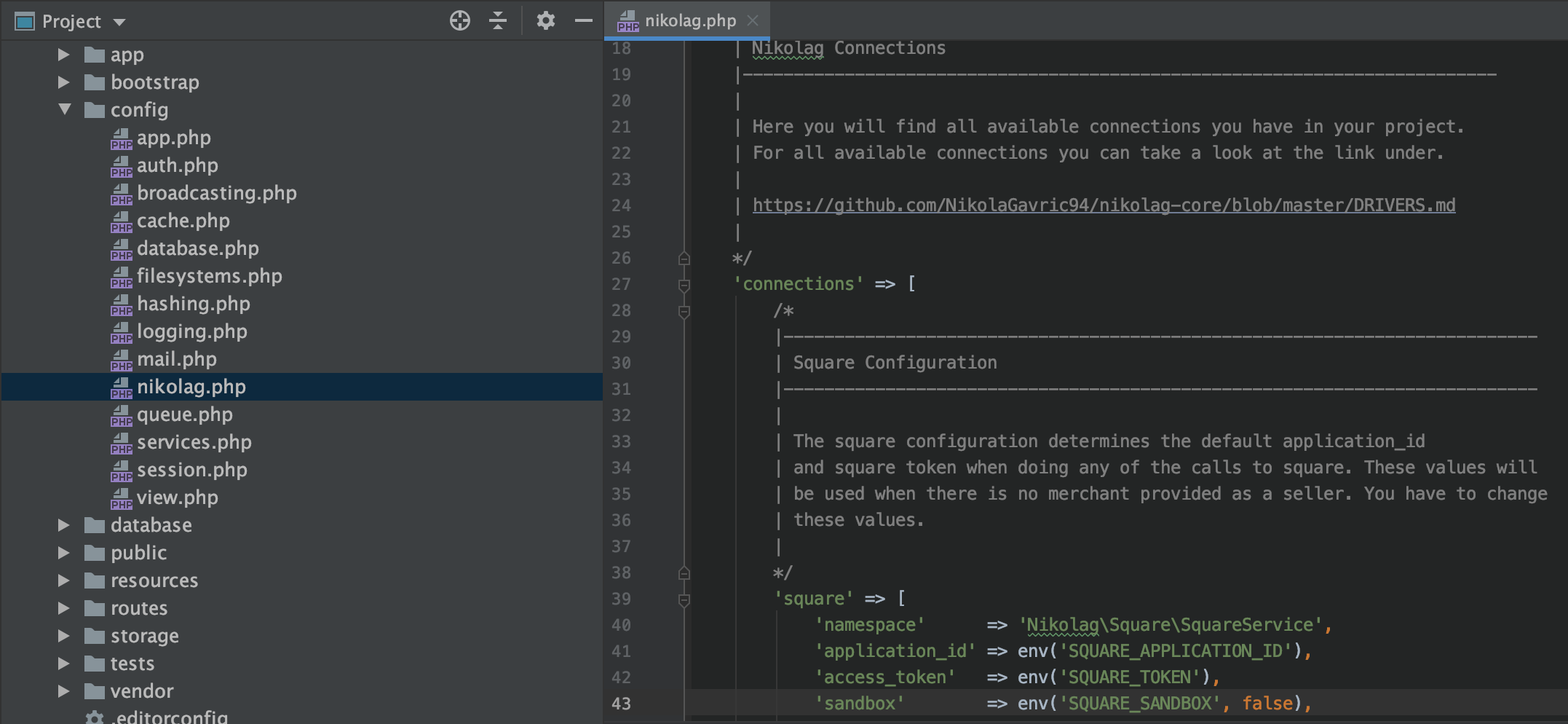The width and height of the screenshot is (1568, 724).
Task: Click the view.php PHP file icon
Action: (121, 498)
